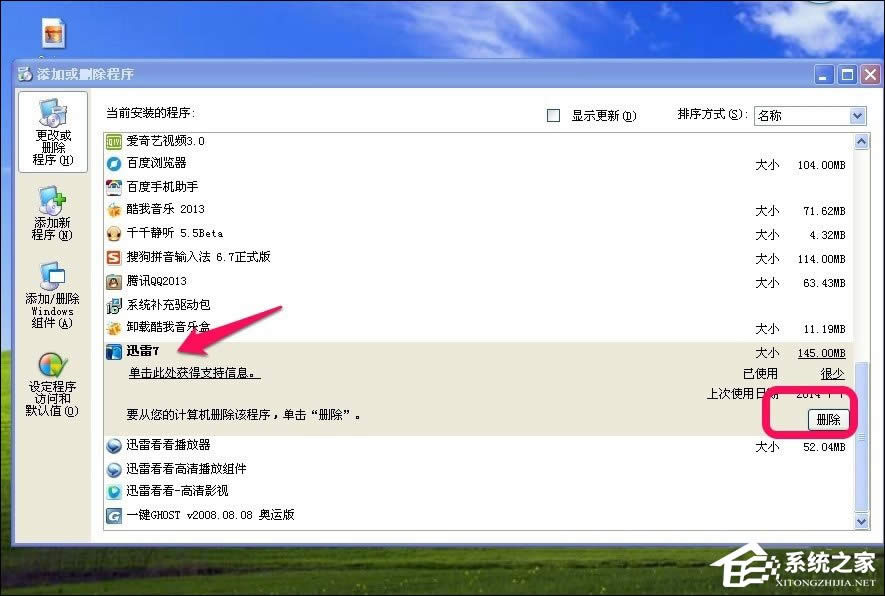Image resolution: width=885 pixels, height=596 pixels.
Task: Click the 百度手机助手 program icon
Action: coord(114,187)
